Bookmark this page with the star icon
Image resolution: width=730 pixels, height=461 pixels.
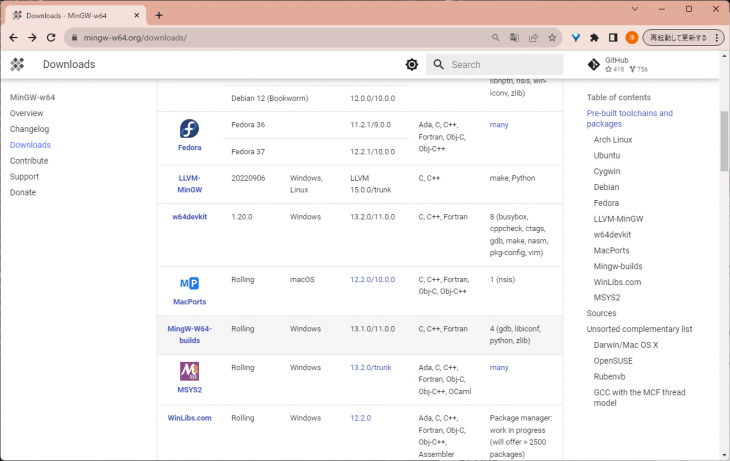[552, 37]
